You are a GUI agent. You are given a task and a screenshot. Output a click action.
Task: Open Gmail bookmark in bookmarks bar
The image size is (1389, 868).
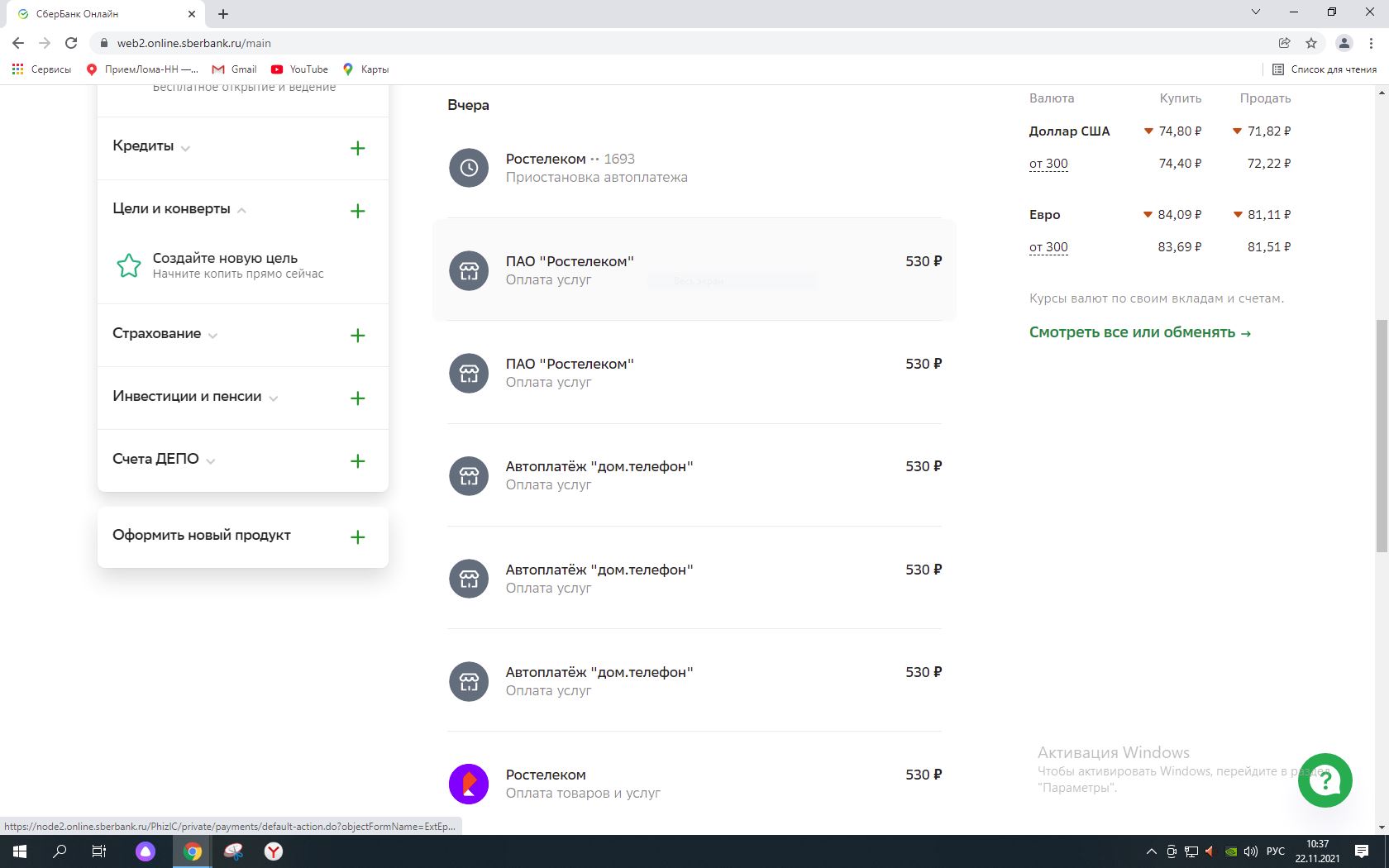[x=235, y=69]
